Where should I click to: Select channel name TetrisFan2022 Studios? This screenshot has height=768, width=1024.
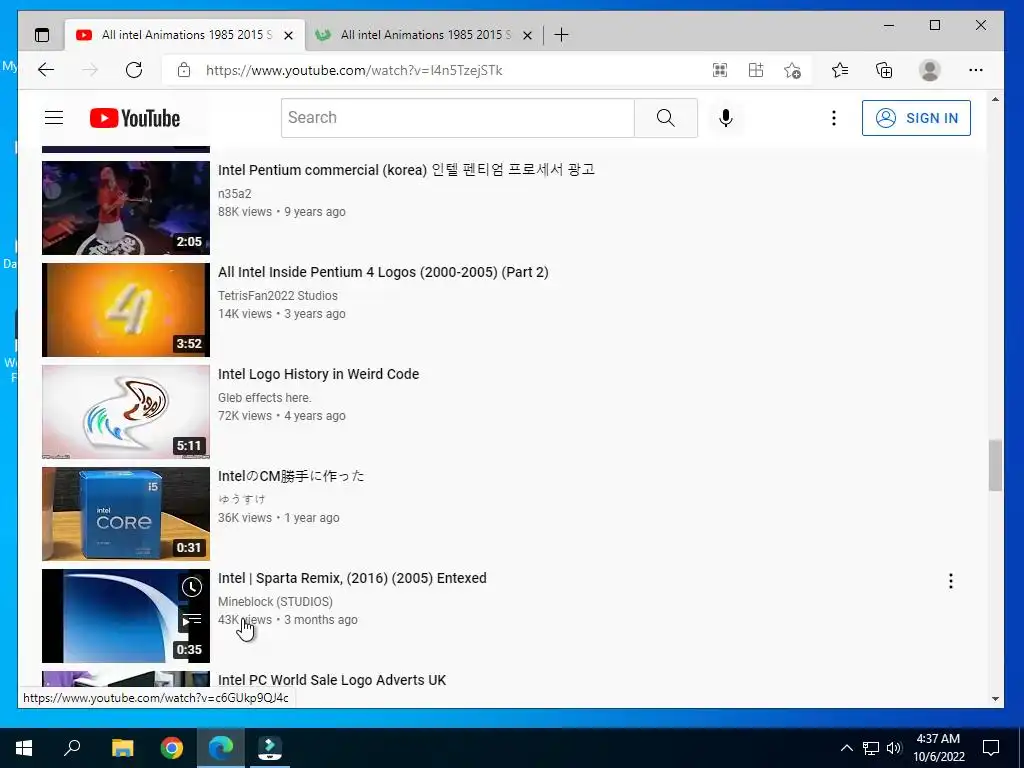pyautogui.click(x=278, y=296)
